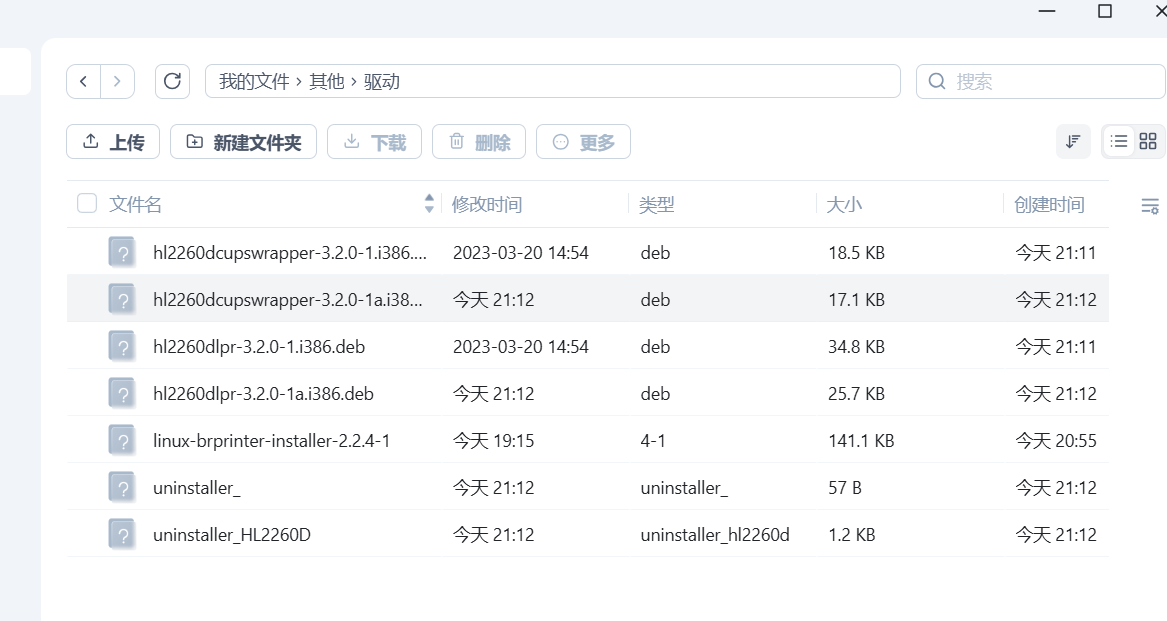Image resolution: width=1167 pixels, height=621 pixels.
Task: Click the size value 1.2 KB
Action: 851,535
